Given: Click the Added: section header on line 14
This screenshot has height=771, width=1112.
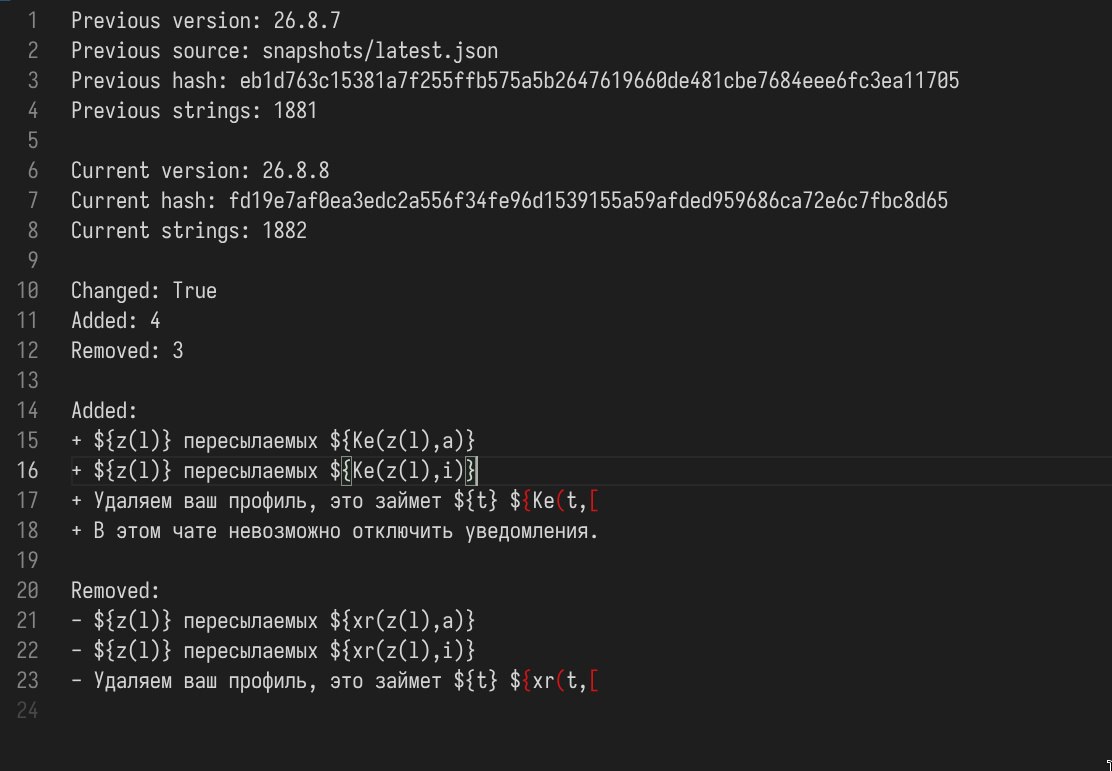Looking at the screenshot, I should pyautogui.click(x=104, y=411).
